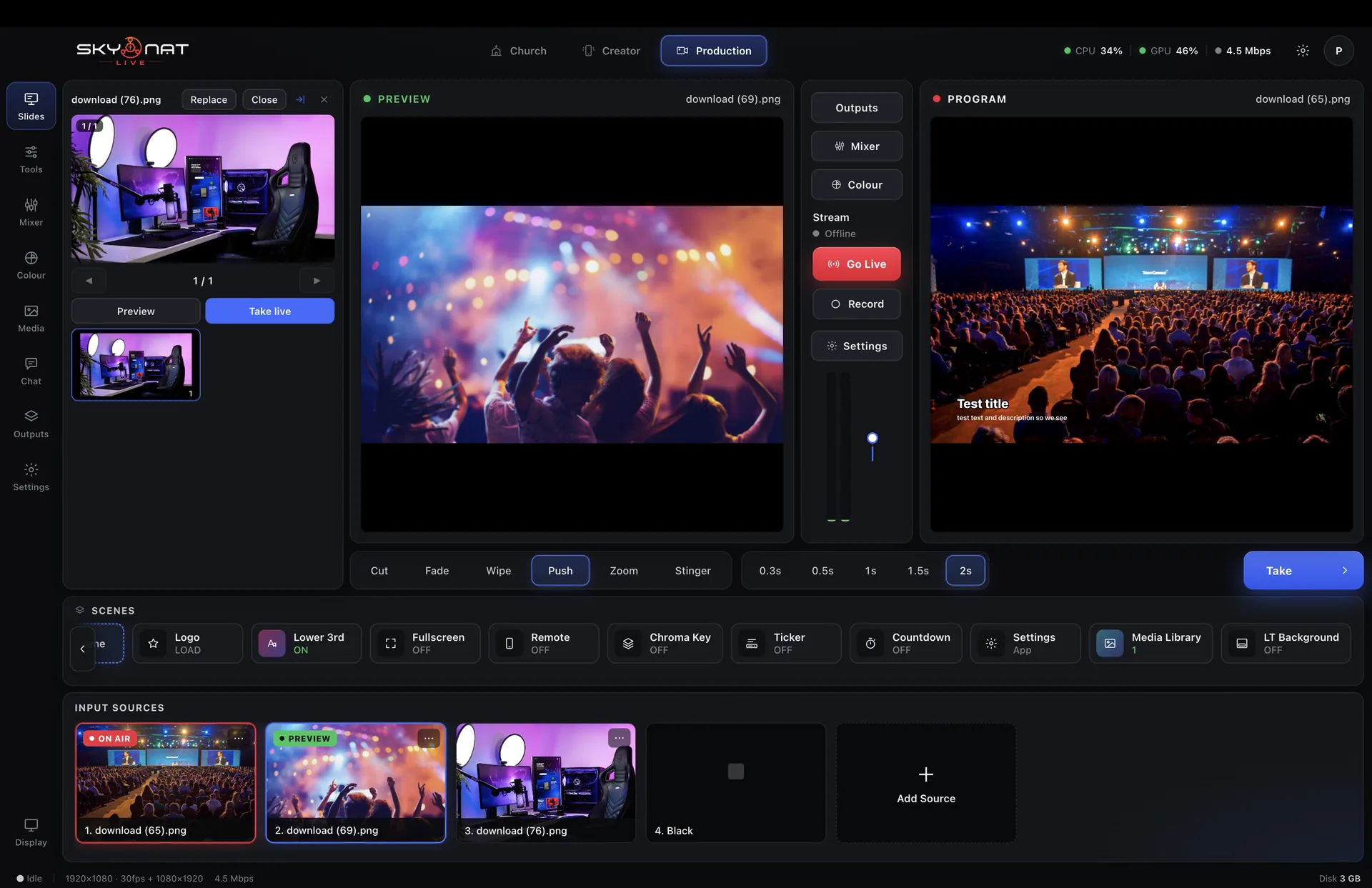The image size is (1372, 888).
Task: Open the Tools sidebar panel
Action: (x=31, y=159)
